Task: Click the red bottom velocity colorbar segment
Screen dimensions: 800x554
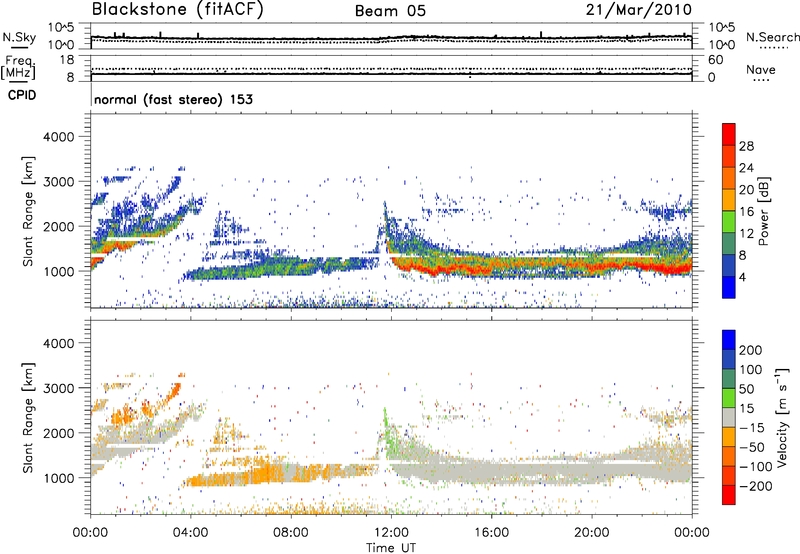Action: point(729,495)
